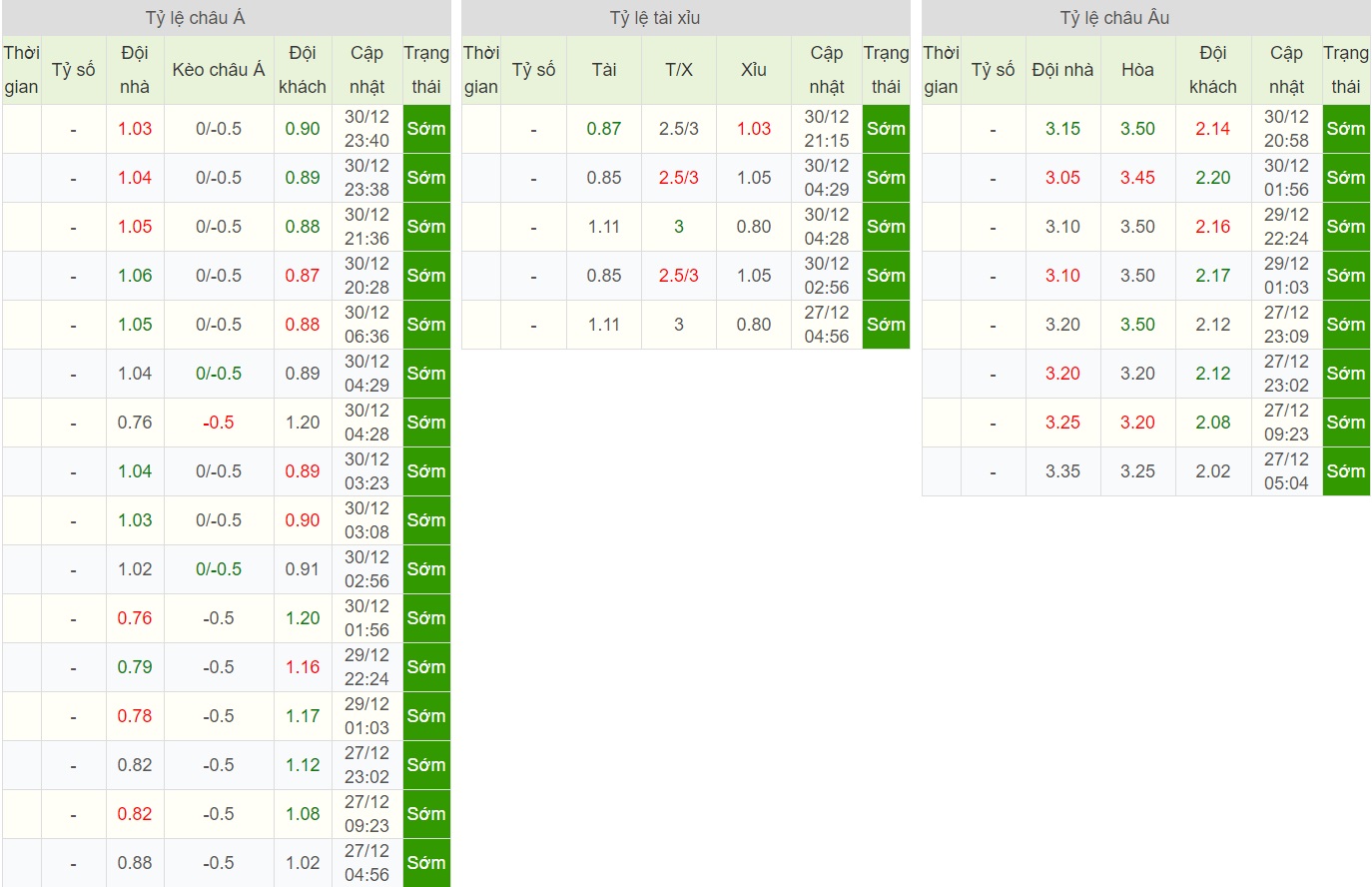Click the 30/12 21:36 update time
1372x887 pixels.
pos(366,227)
